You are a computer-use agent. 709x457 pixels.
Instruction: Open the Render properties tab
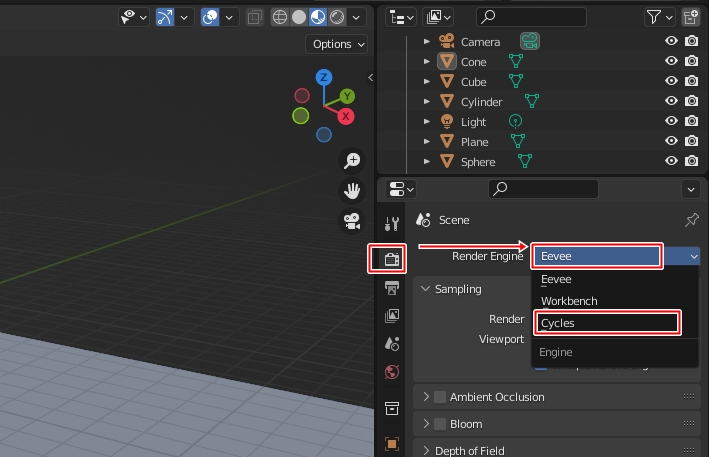click(392, 259)
